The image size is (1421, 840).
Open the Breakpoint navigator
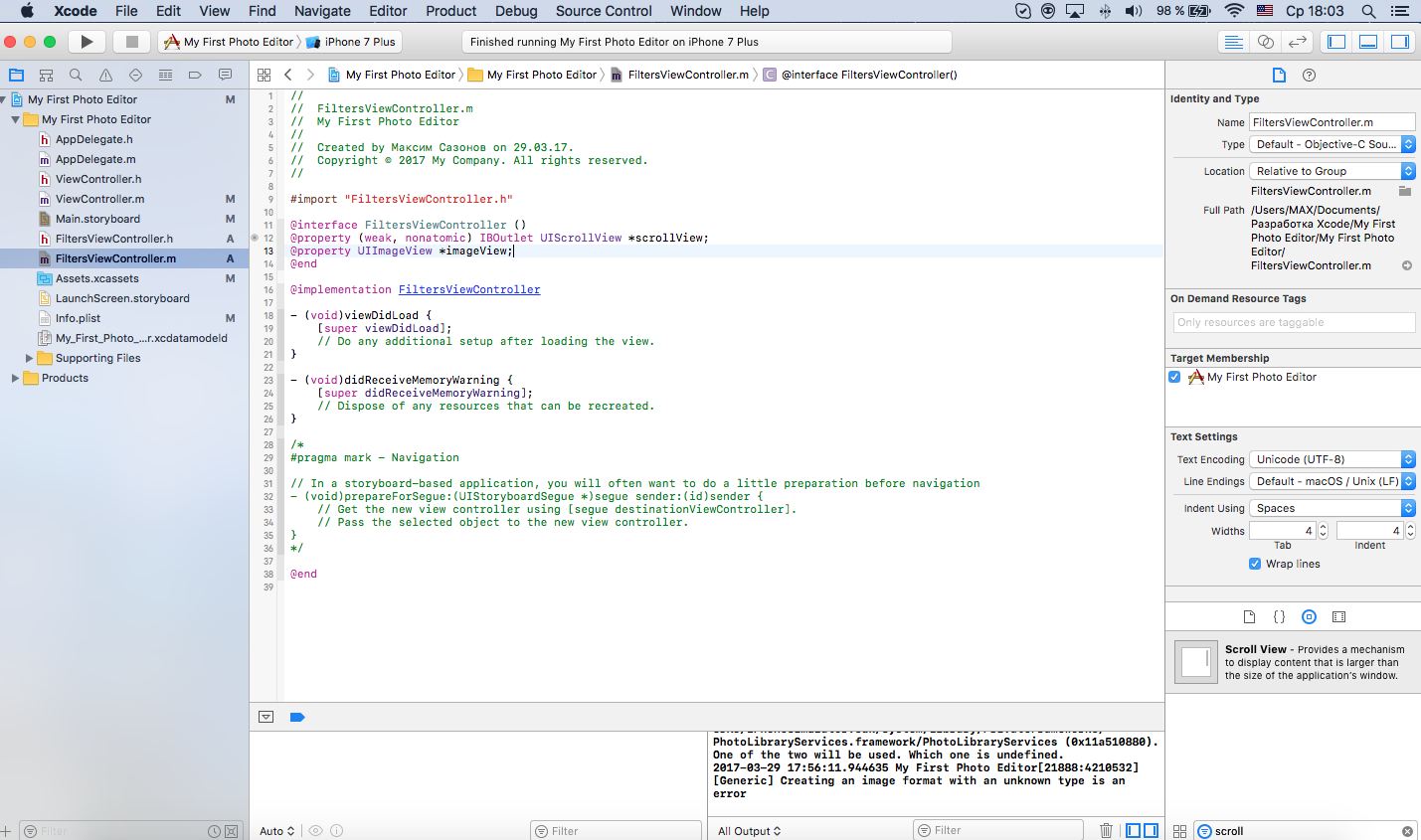[195, 75]
